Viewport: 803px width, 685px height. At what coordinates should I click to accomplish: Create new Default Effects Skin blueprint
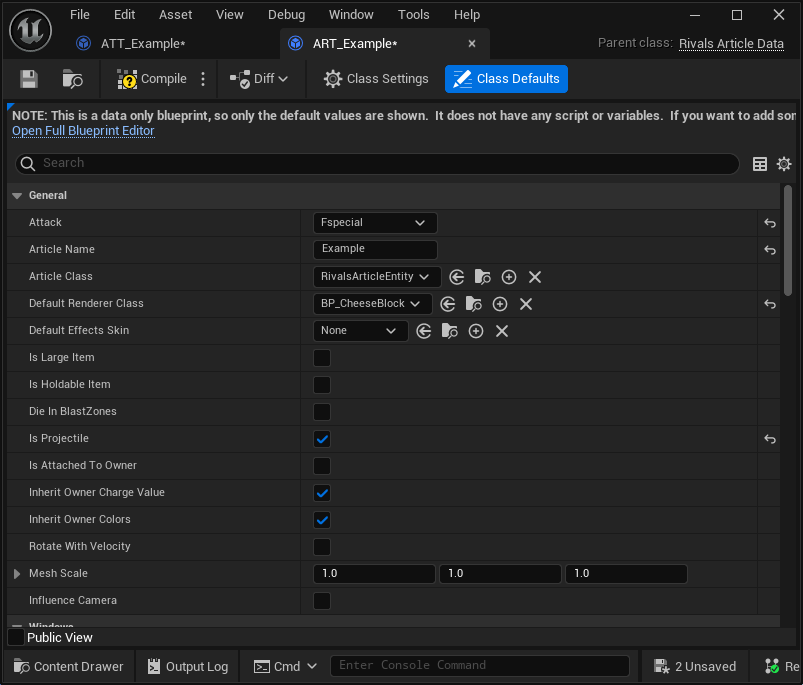pyautogui.click(x=476, y=331)
